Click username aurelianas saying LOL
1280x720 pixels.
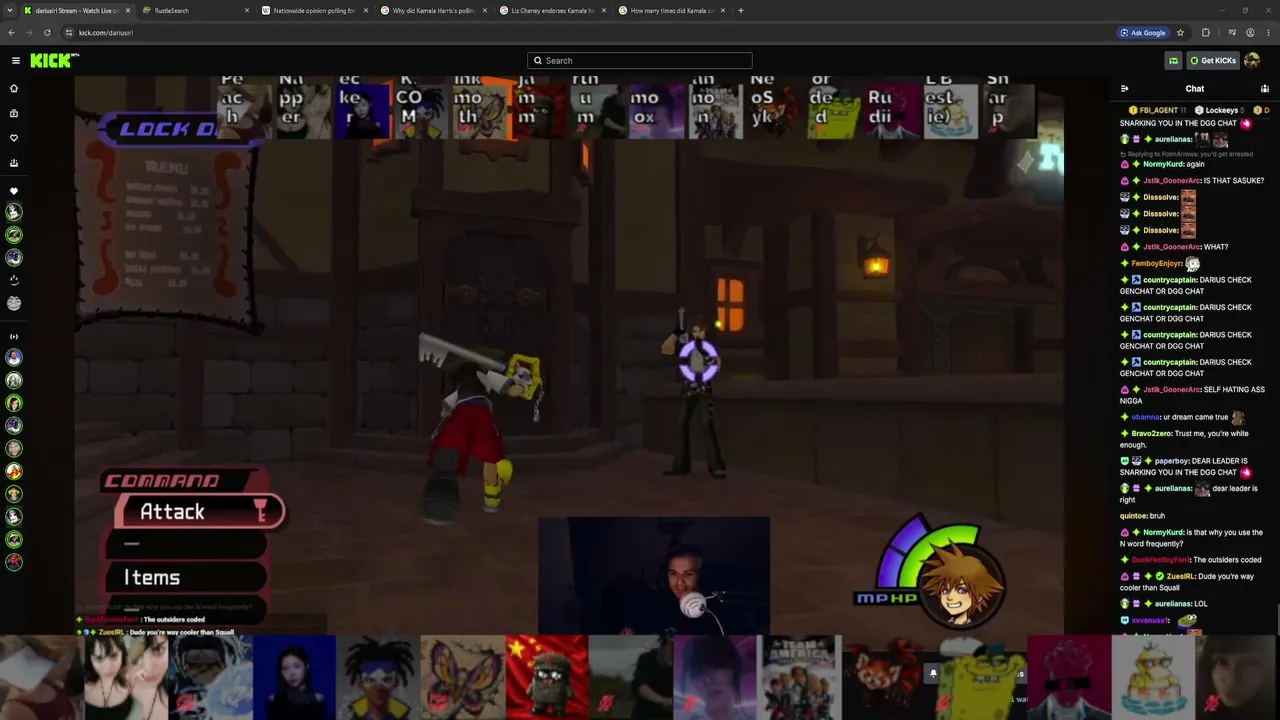pos(1173,604)
